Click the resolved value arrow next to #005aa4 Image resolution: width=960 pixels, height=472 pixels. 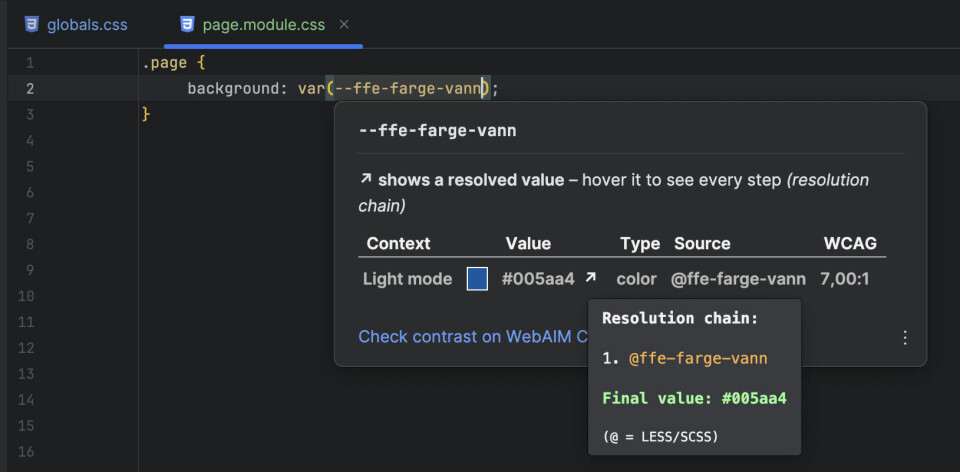[590, 277]
